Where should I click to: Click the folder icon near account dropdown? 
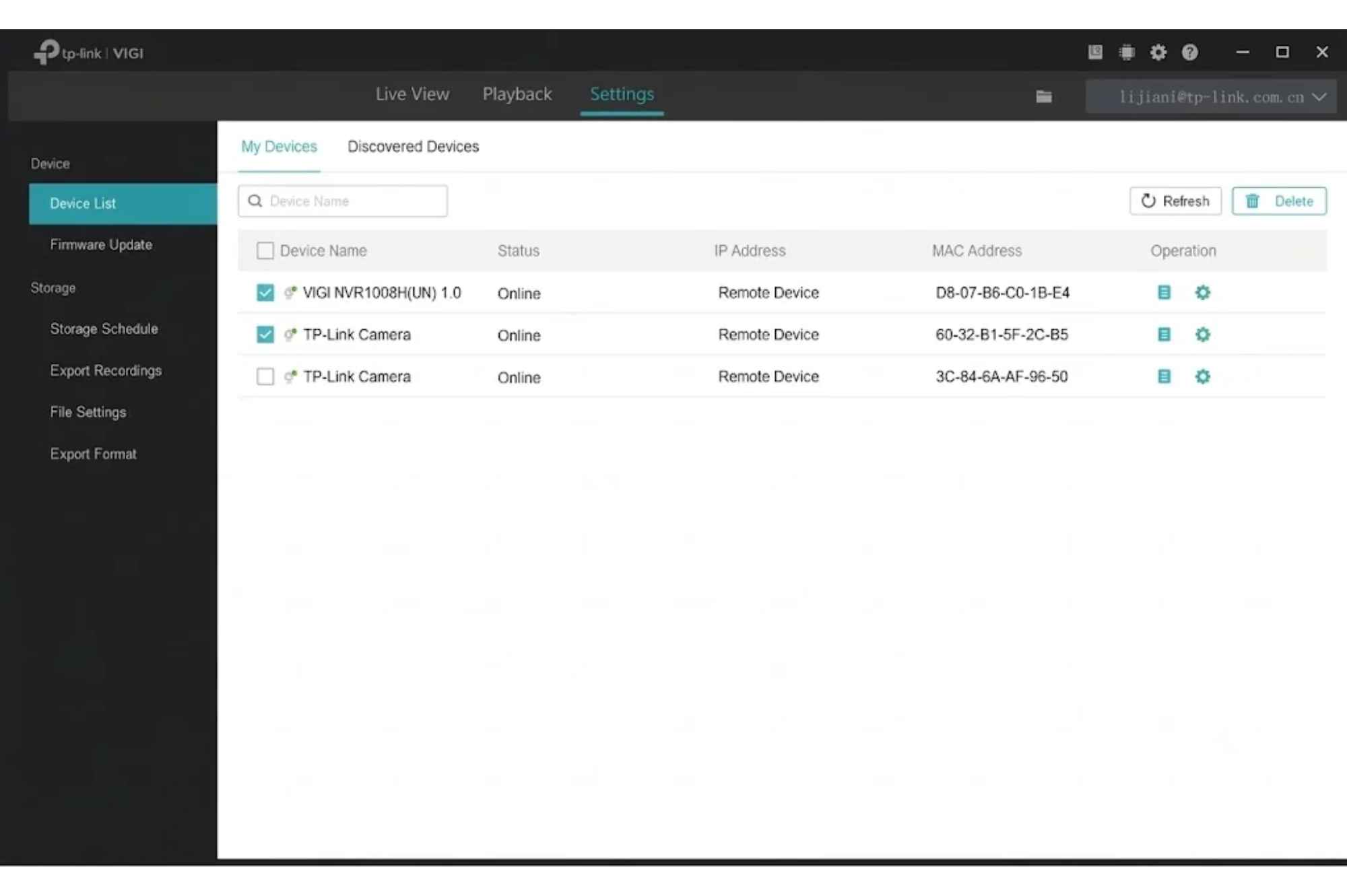tap(1044, 96)
